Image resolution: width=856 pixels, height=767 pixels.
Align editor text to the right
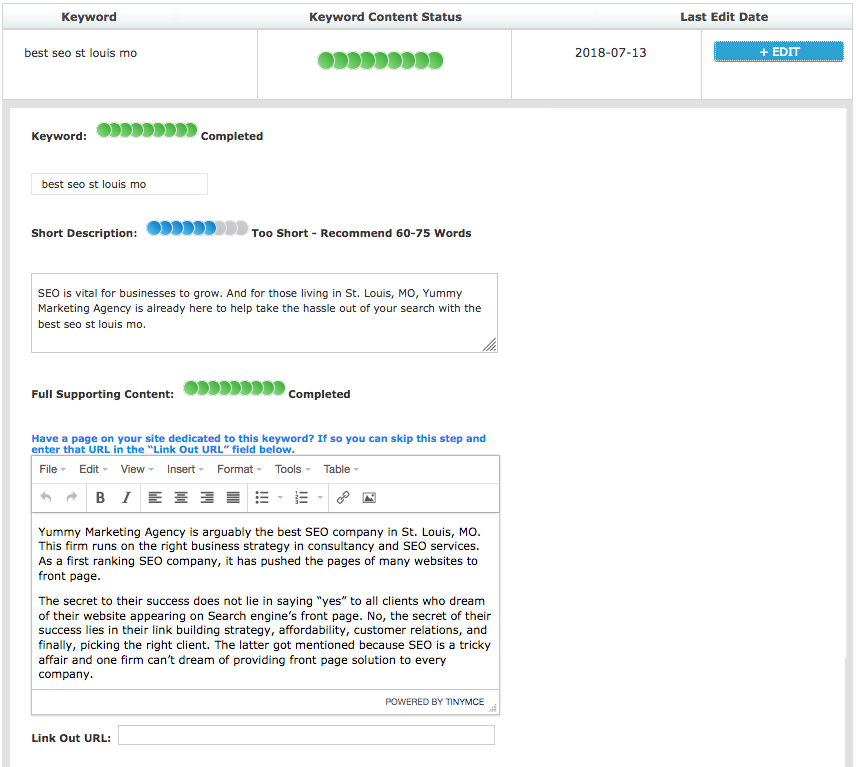click(207, 497)
